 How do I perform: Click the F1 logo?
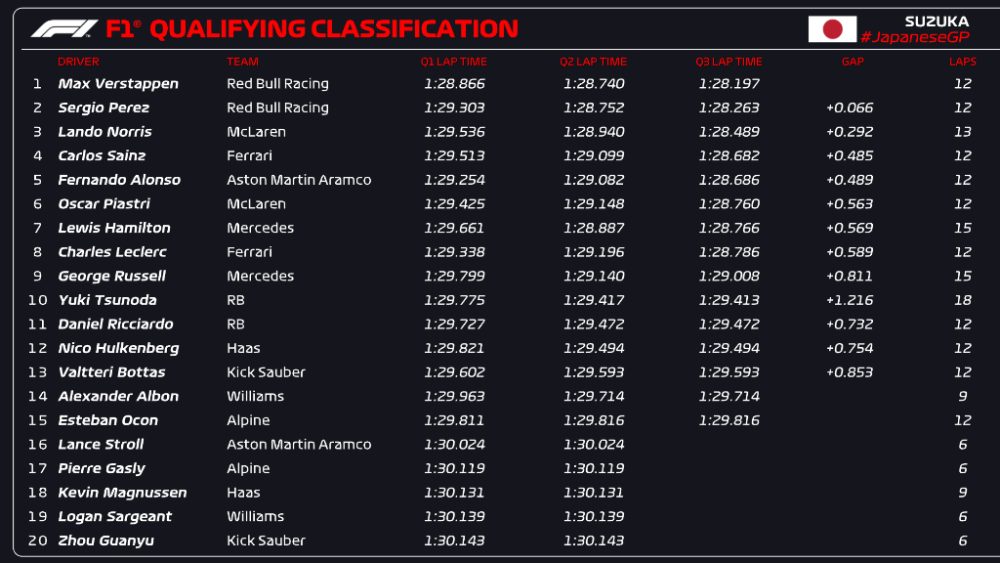[x=64, y=29]
